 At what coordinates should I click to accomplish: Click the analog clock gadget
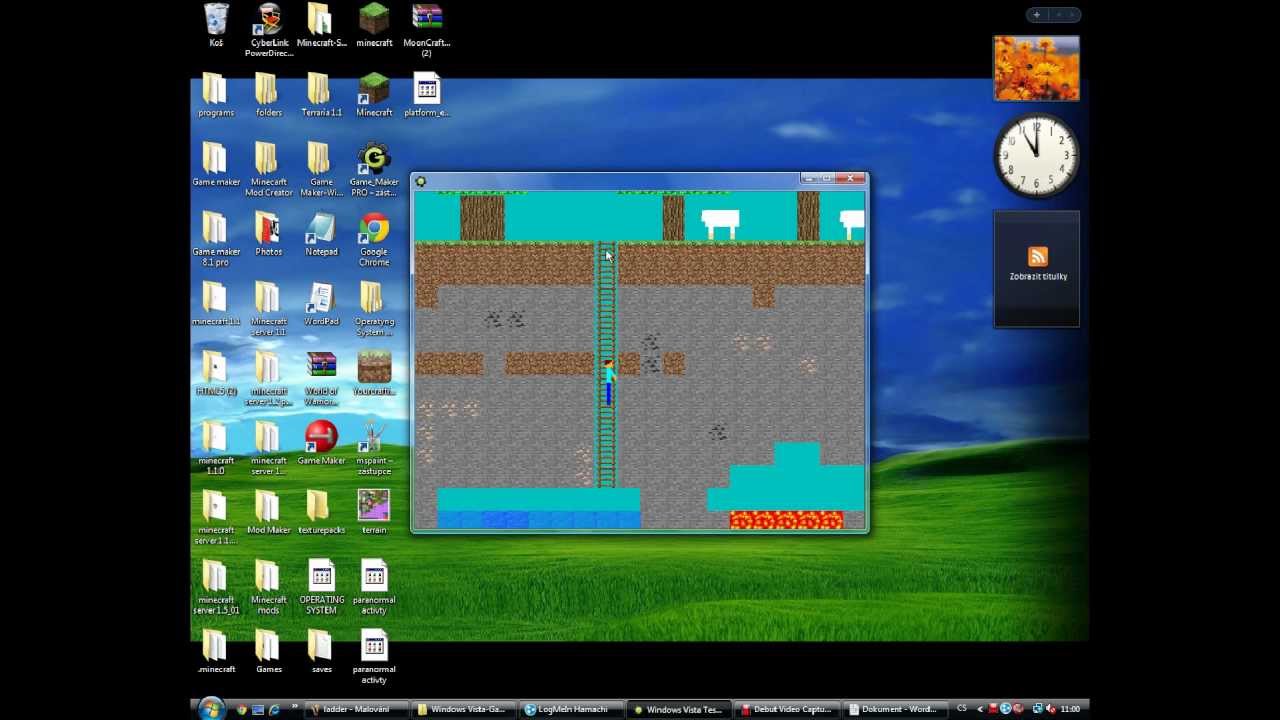[1036, 155]
